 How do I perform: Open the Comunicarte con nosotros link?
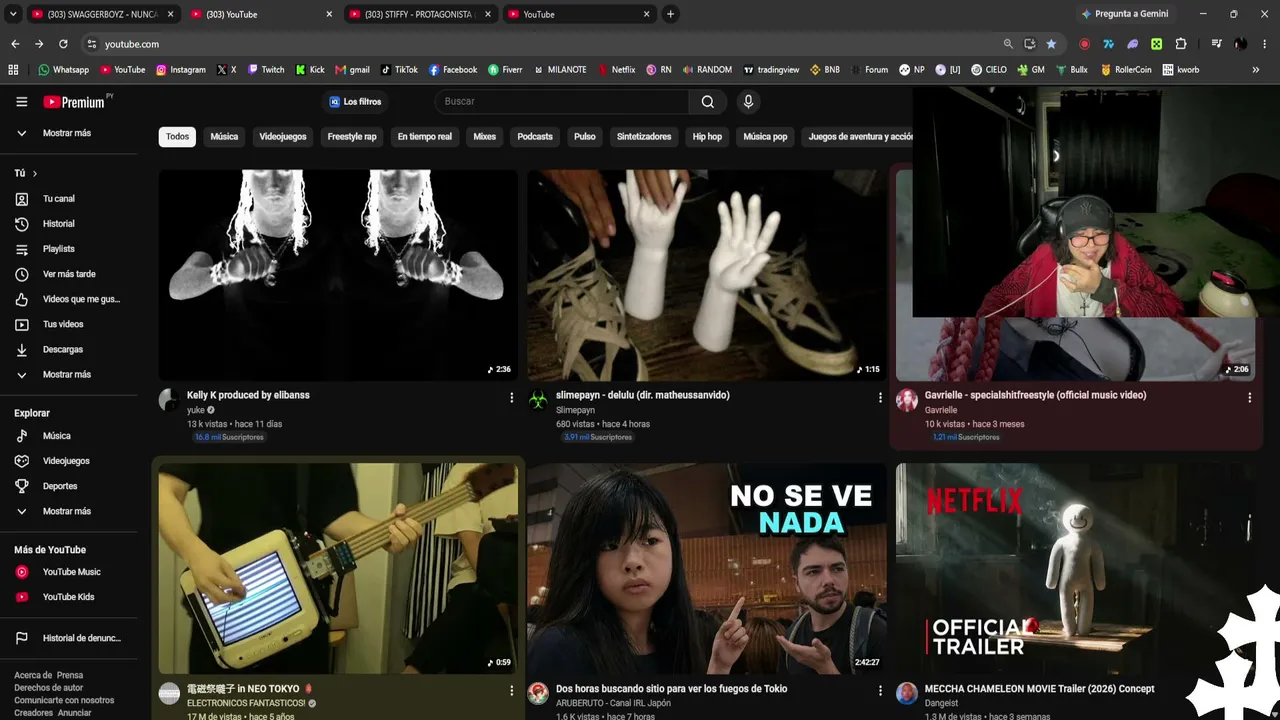[x=64, y=700]
